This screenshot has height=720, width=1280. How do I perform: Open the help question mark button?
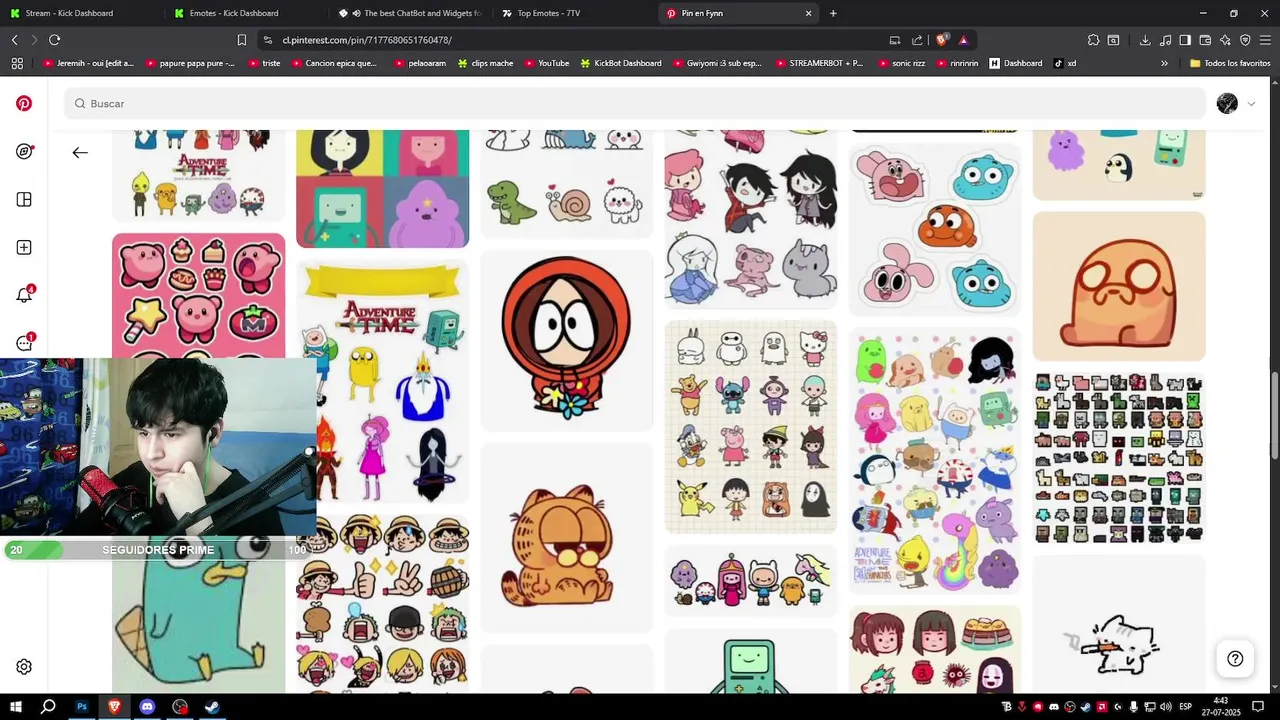tap(1235, 658)
